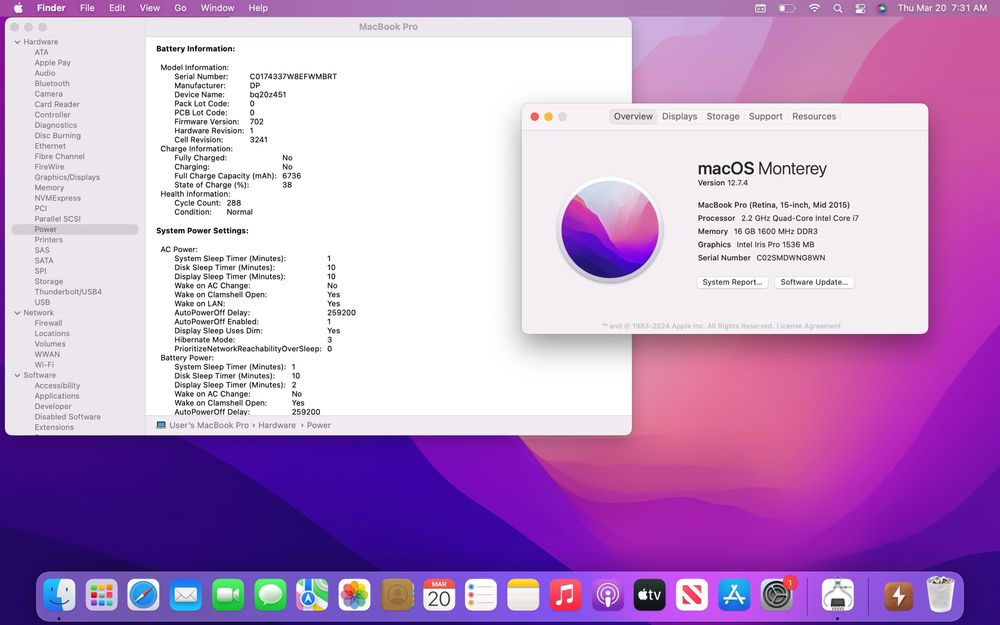This screenshot has width=1000, height=625.
Task: Click the Full Charge Capacity value 6736
Action: (291, 176)
